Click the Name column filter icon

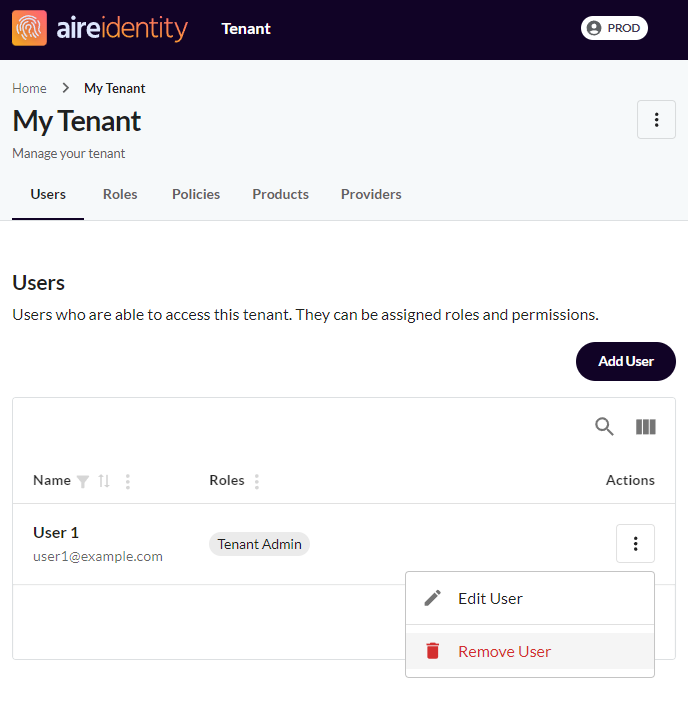pos(83,481)
